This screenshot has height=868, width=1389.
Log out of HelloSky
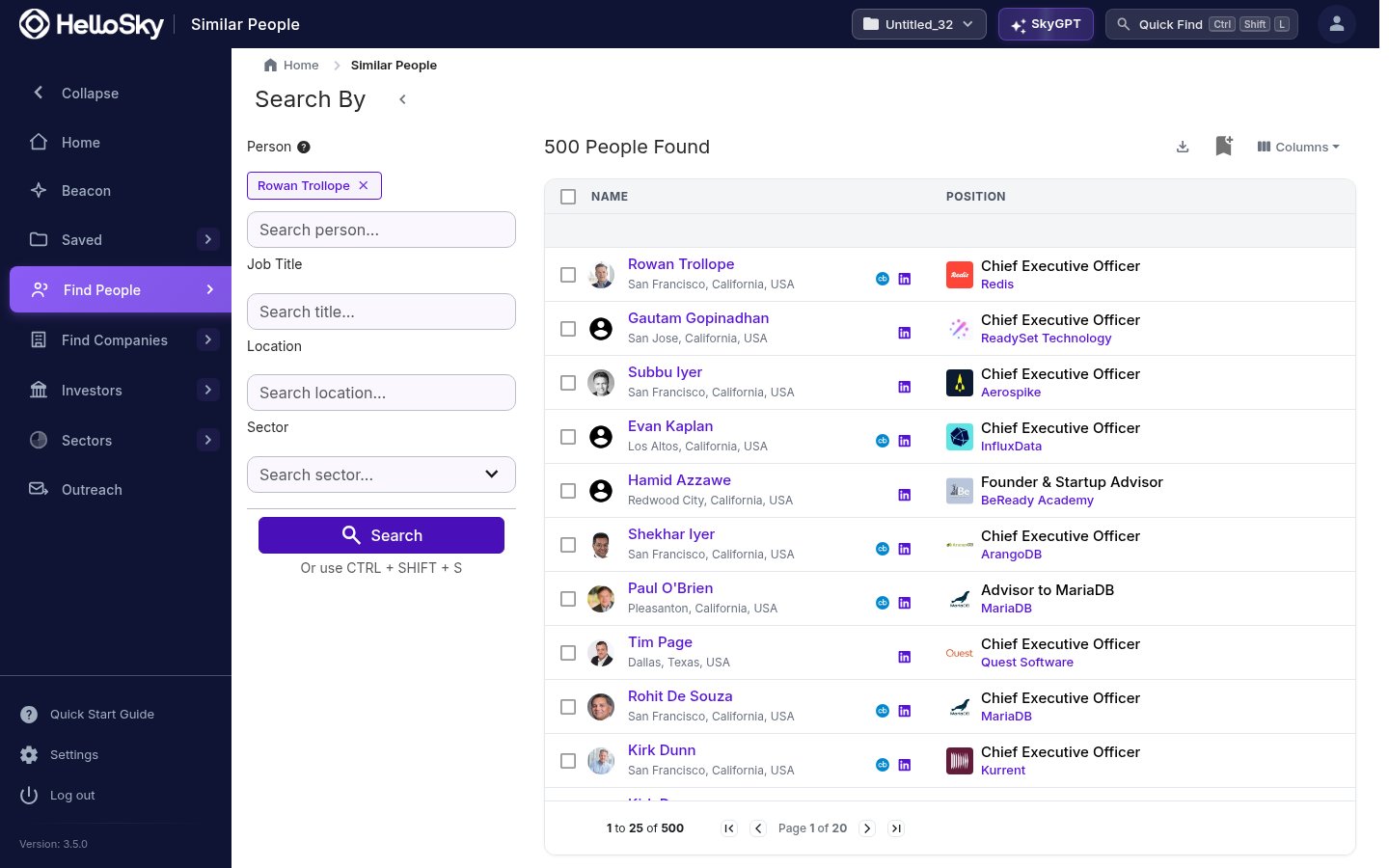click(58, 796)
